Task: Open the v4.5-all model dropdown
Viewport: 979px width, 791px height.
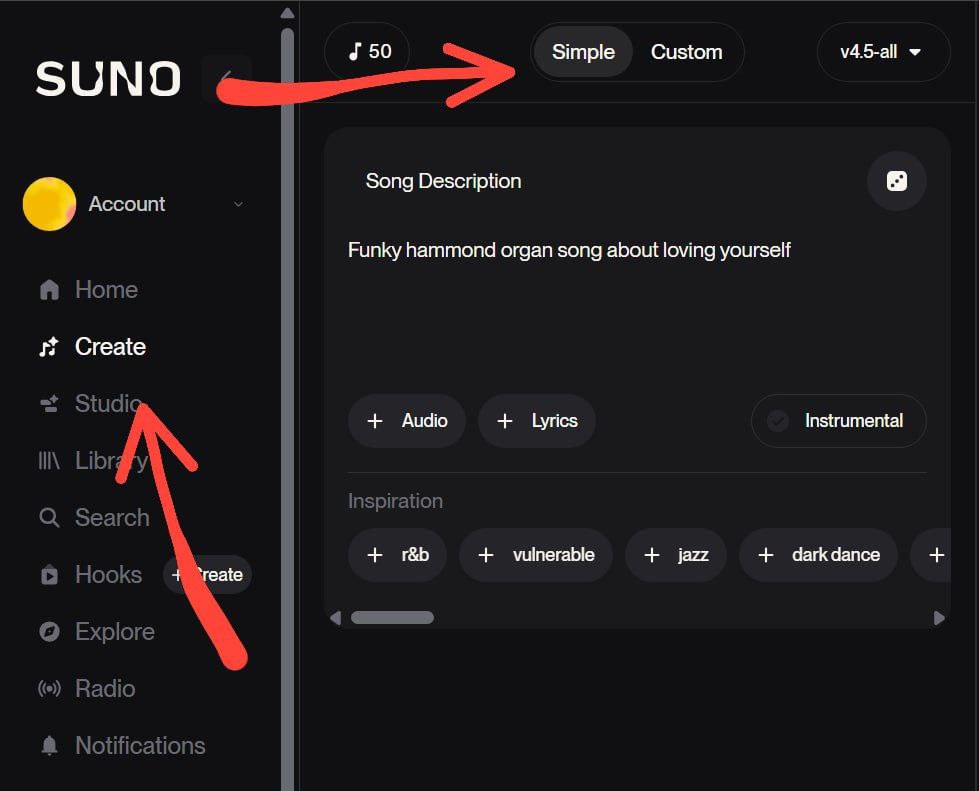Action: [883, 52]
